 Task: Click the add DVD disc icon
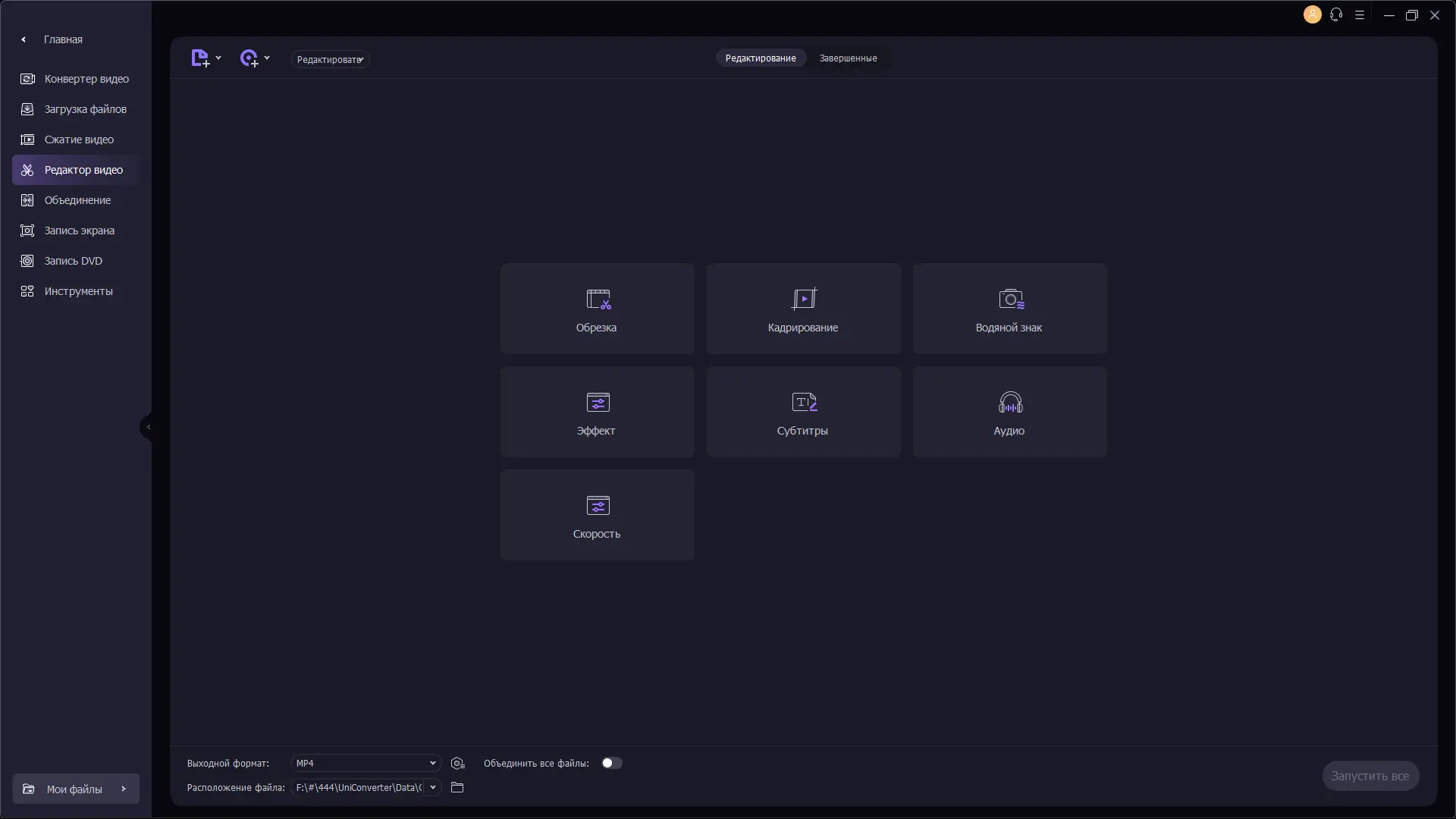coord(249,58)
